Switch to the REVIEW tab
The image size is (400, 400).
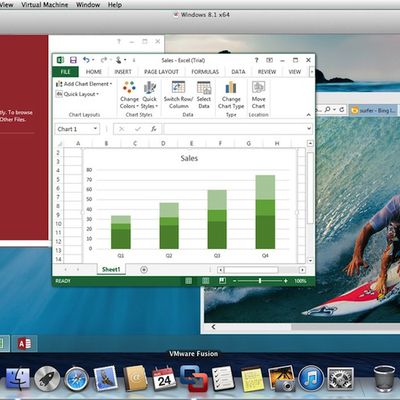pos(267,72)
